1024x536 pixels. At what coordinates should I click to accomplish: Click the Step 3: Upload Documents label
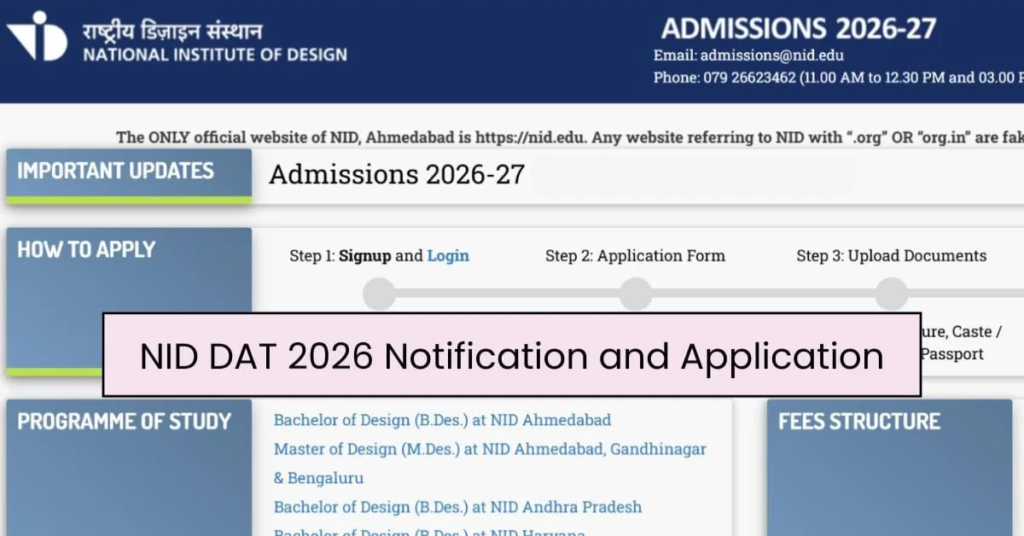pyautogui.click(x=891, y=256)
